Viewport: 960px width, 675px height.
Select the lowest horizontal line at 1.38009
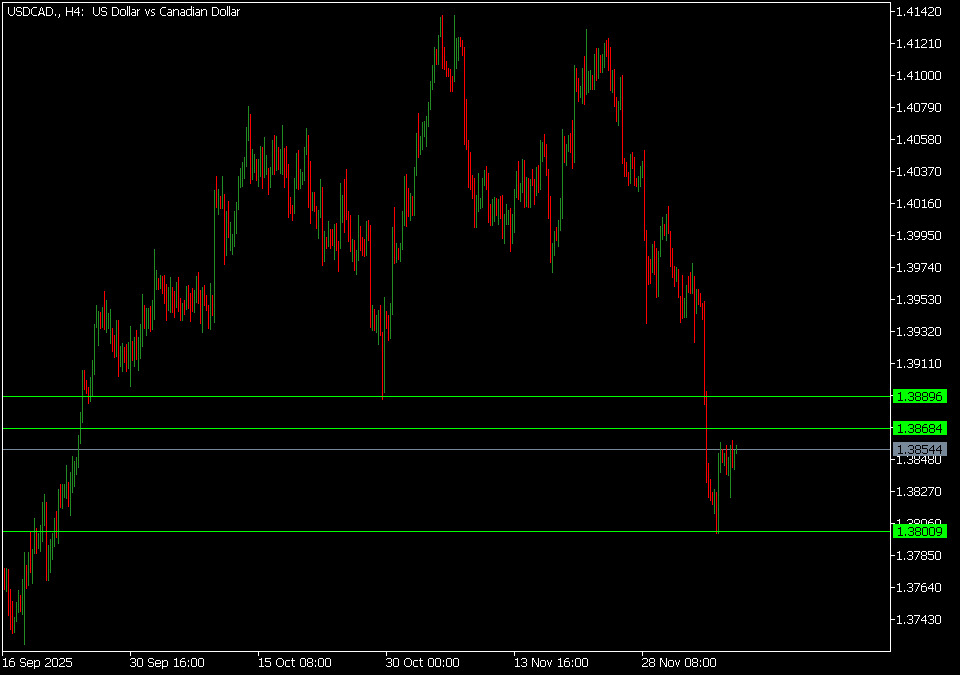pos(450,532)
